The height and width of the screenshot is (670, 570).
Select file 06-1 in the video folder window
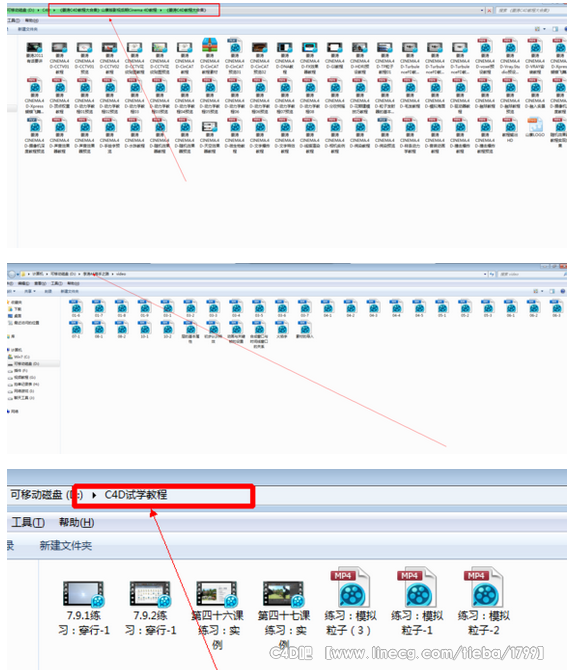511,309
